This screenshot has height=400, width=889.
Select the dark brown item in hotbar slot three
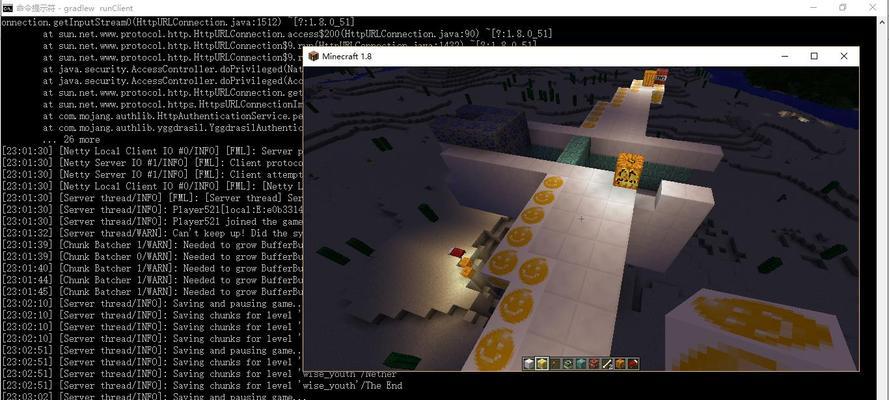[555, 364]
